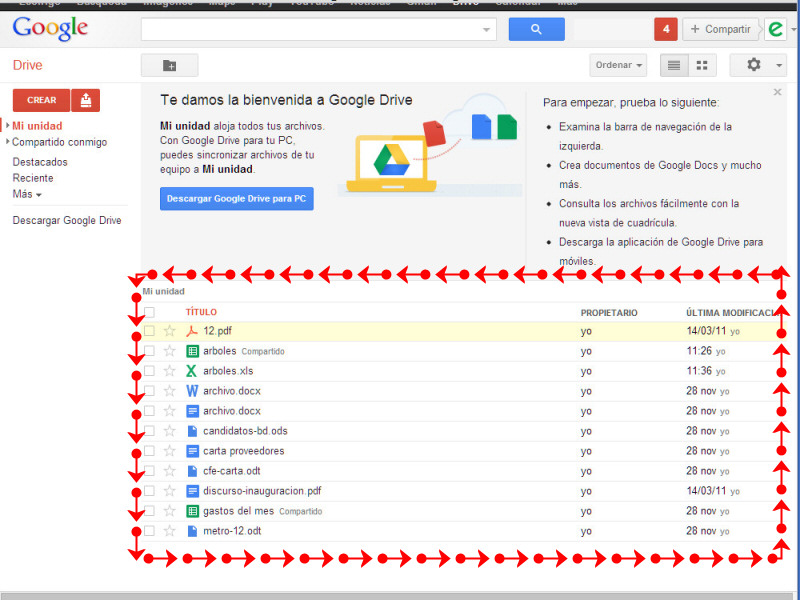The width and height of the screenshot is (800, 600).
Task: Open the Ordenar sort dropdown
Action: tap(618, 65)
